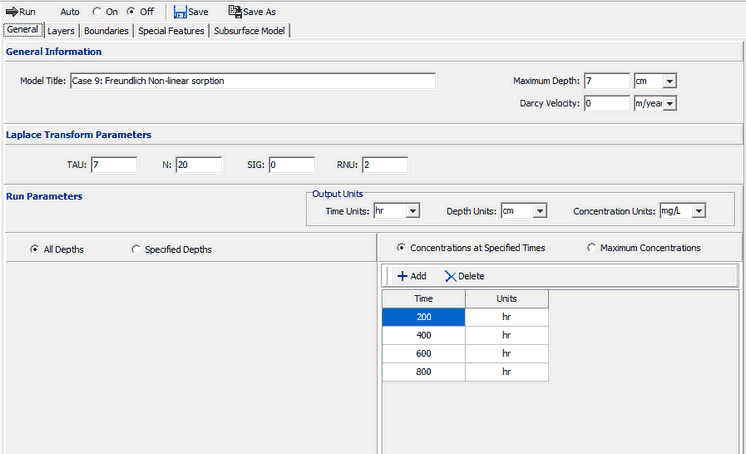Click the Darcy Velocity value field
Image resolution: width=746 pixels, height=454 pixels.
click(607, 103)
